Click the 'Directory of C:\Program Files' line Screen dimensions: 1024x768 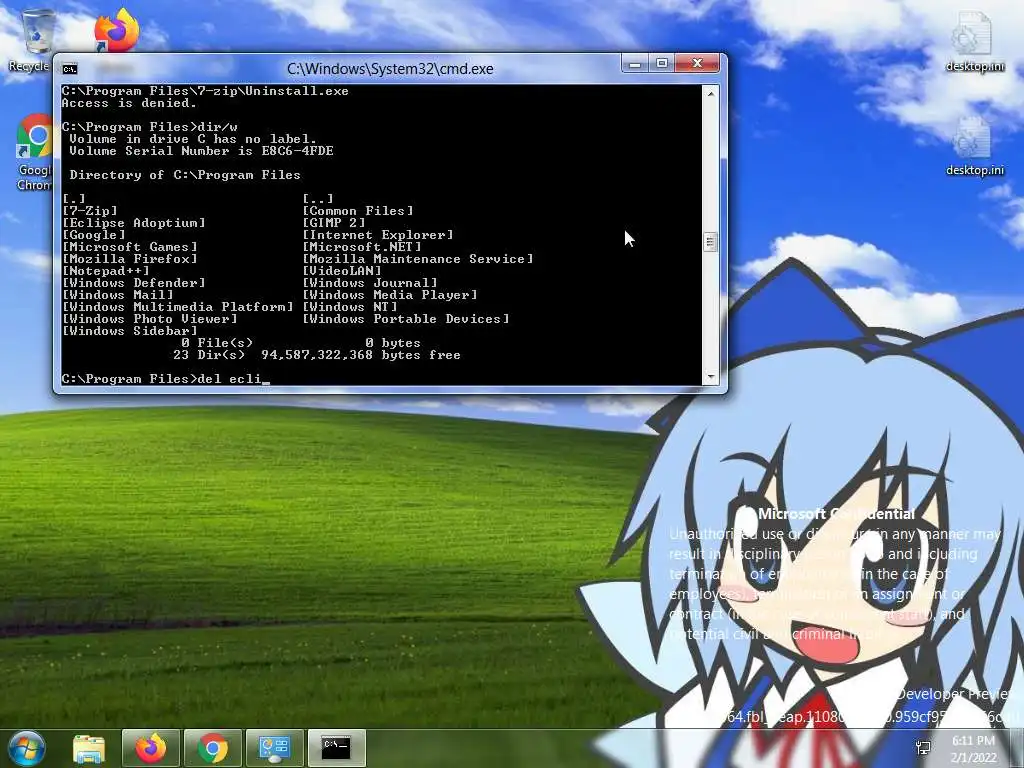185,175
